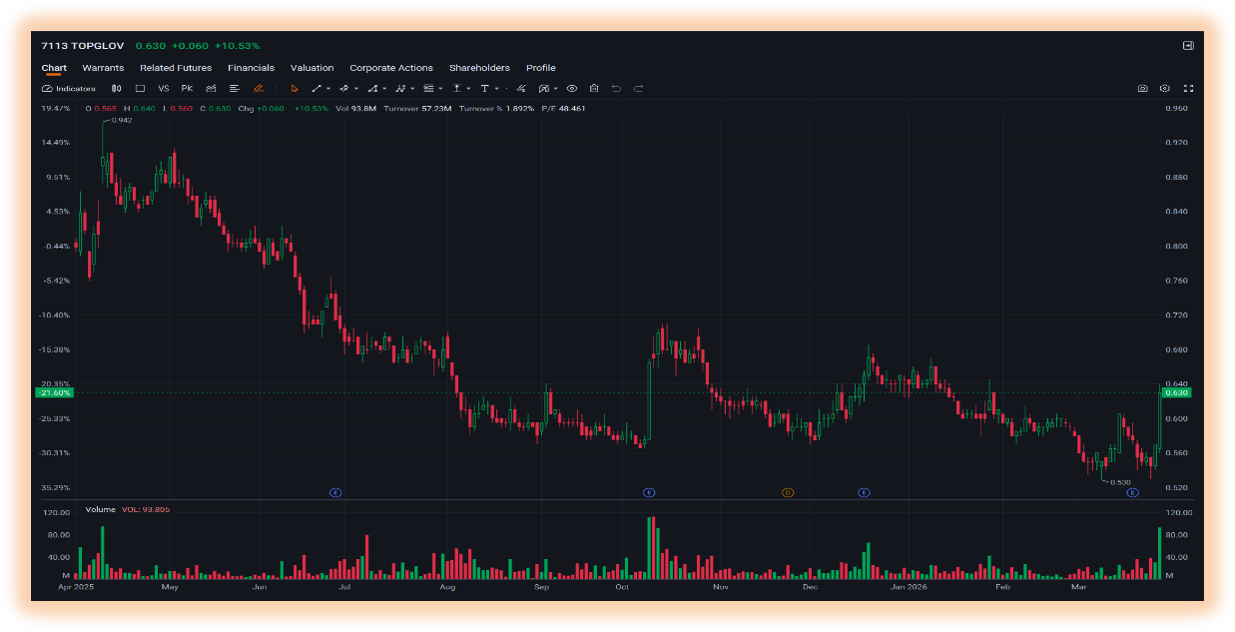Enter fullscreen chart mode
The width and height of the screenshot is (1235, 632).
pos(1188,88)
